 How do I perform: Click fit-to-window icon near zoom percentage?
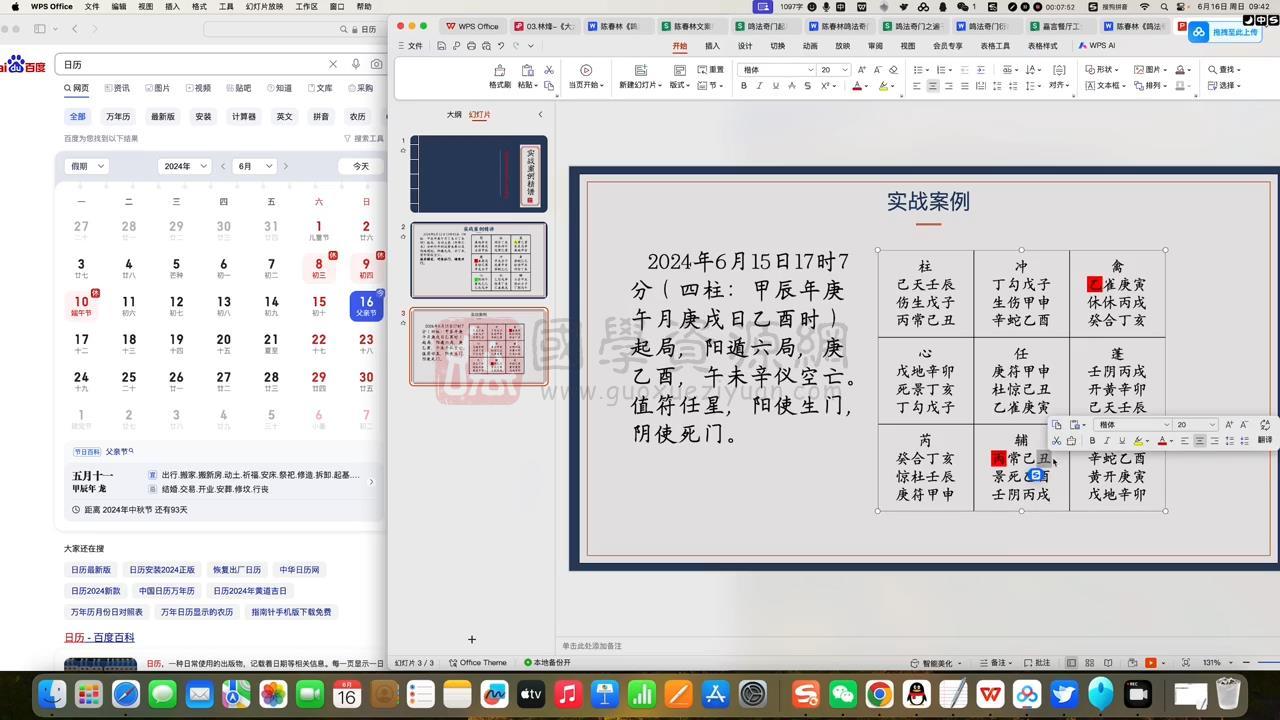[1186, 663]
